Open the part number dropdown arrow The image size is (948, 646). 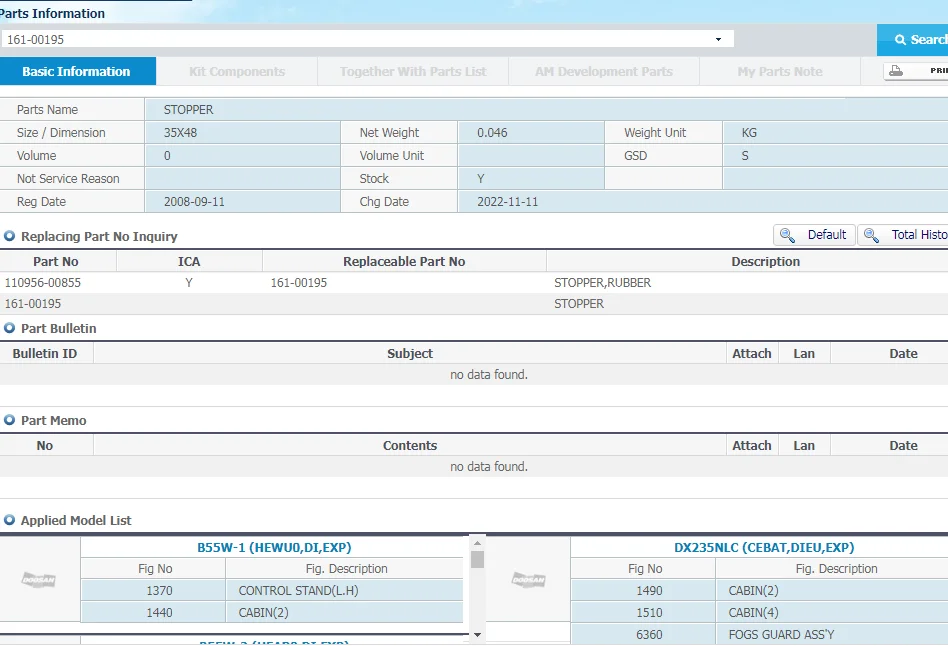[718, 40]
